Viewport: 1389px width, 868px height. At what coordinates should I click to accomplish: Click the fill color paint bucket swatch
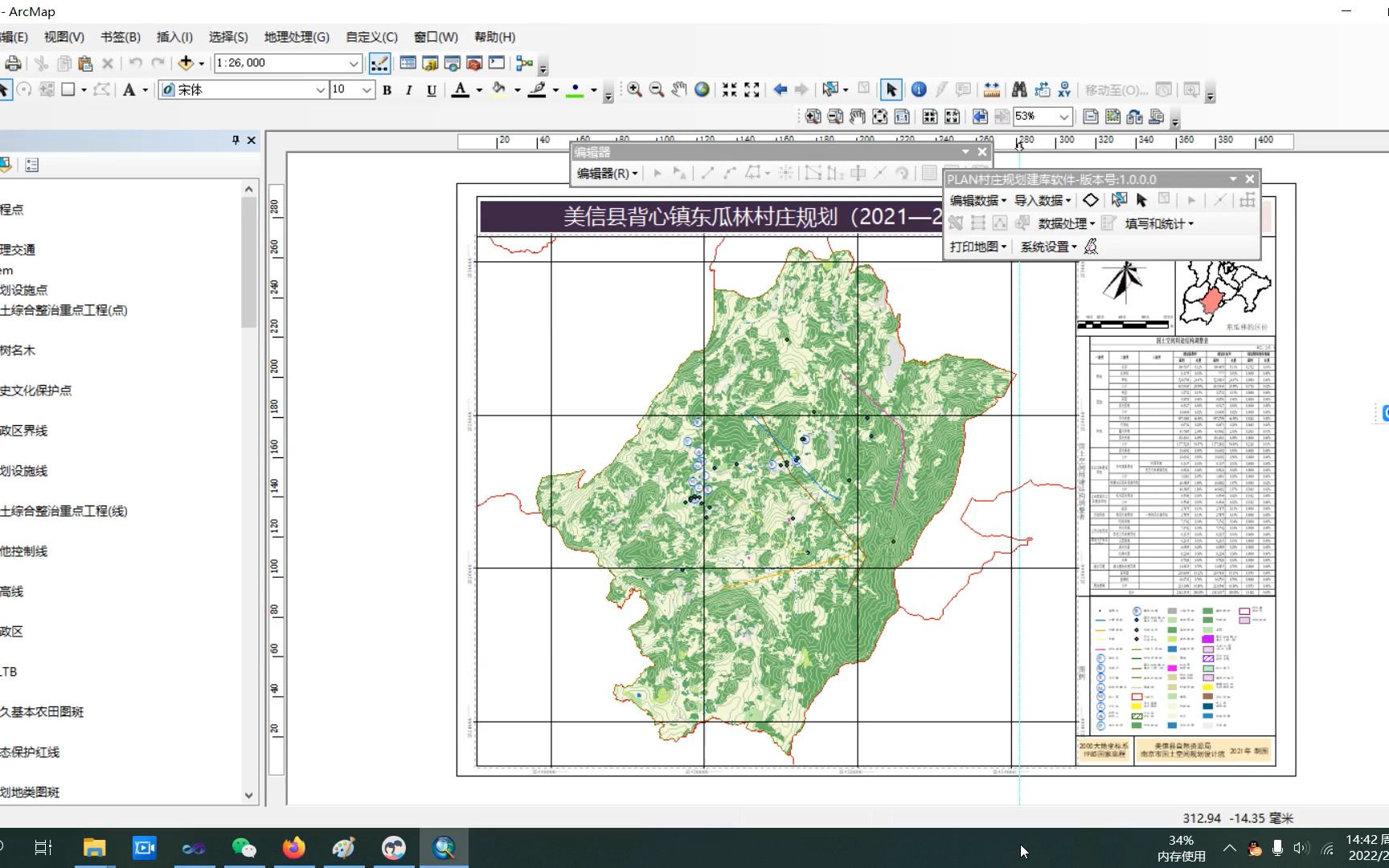(x=498, y=90)
